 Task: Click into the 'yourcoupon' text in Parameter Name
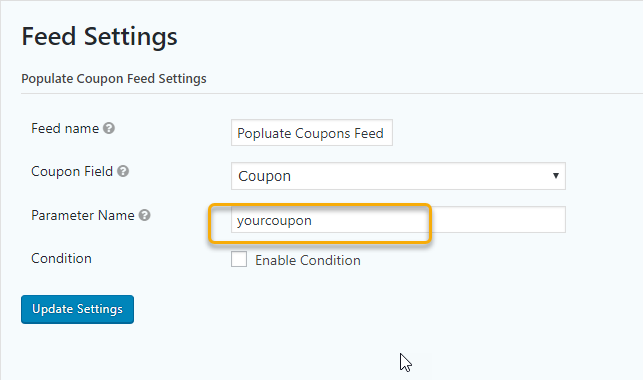[274, 221]
